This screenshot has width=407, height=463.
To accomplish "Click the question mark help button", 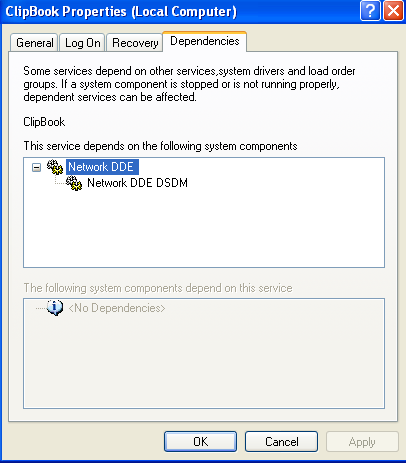I will click(370, 11).
